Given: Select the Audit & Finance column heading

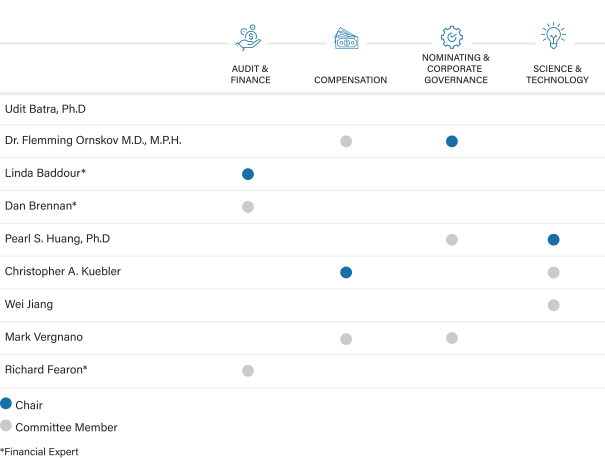Looking at the screenshot, I should coord(250,74).
